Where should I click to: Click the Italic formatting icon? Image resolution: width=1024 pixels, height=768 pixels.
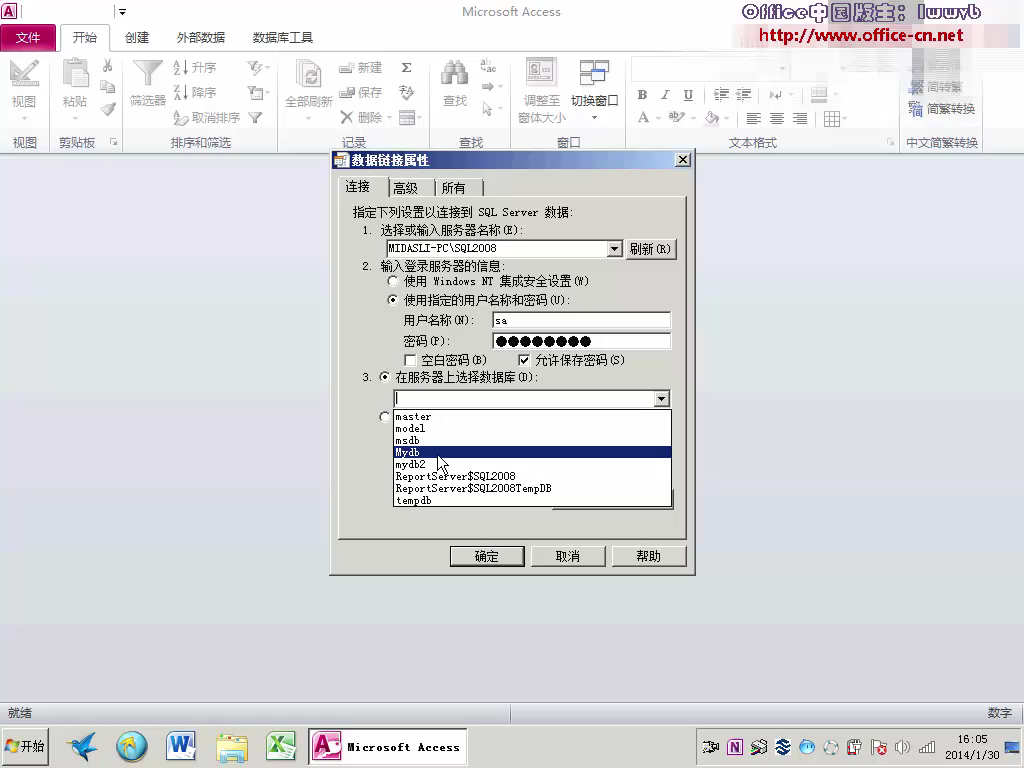(x=665, y=95)
